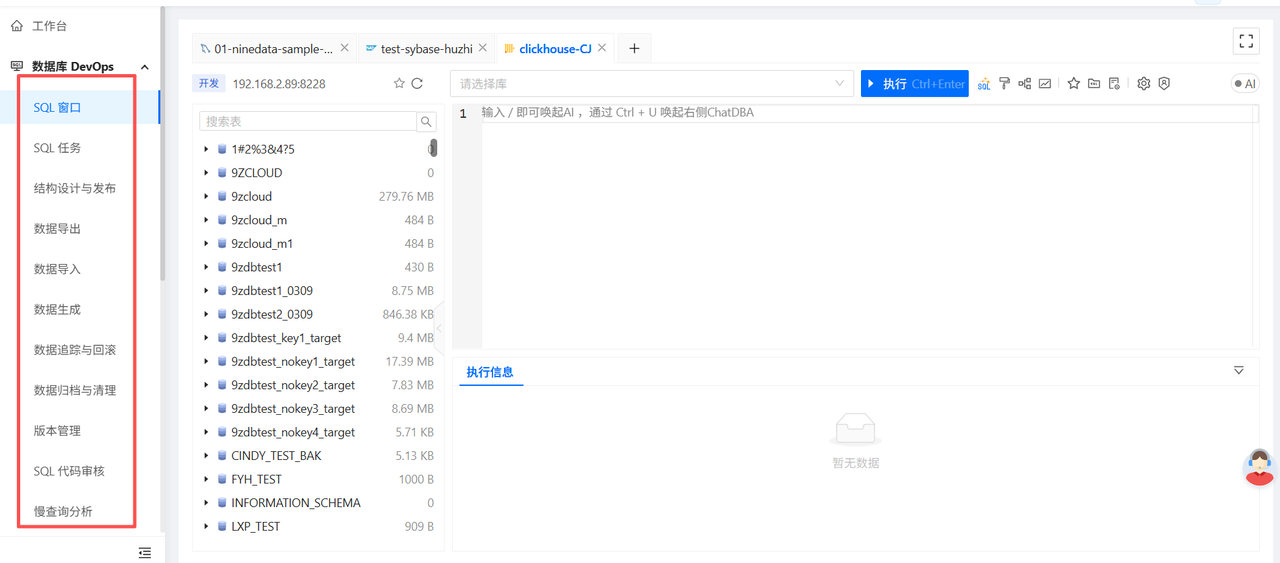Click the 搜索表 search field
Viewport: 1280px width, 563px height.
click(308, 122)
